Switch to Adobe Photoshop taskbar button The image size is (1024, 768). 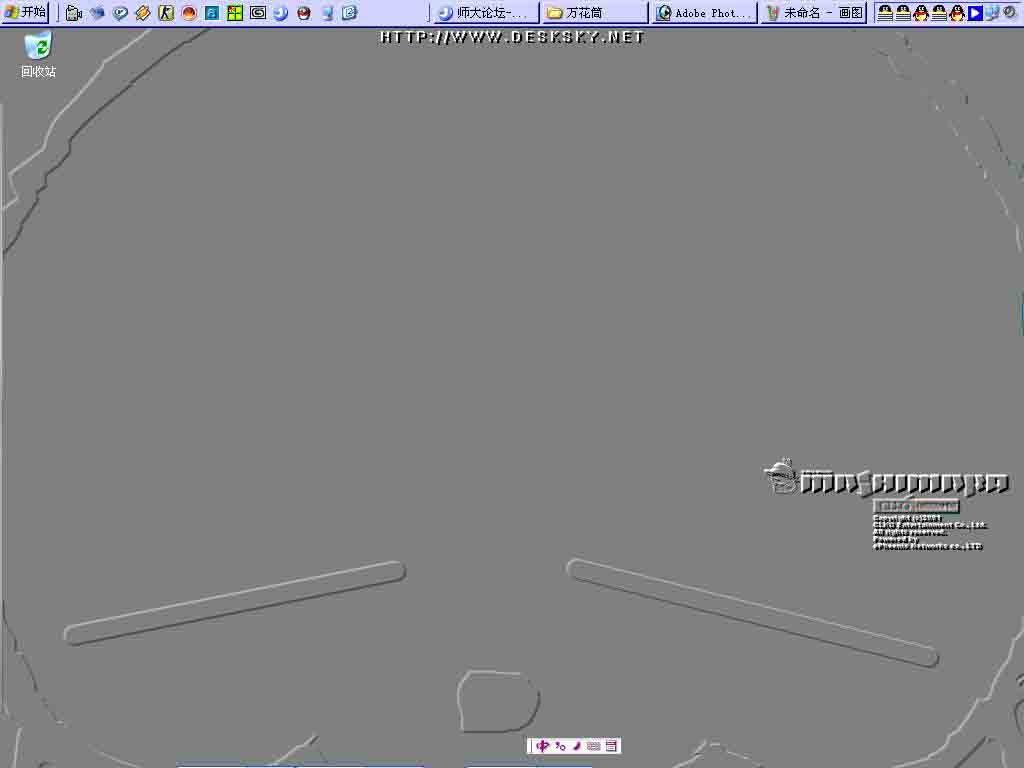(704, 13)
